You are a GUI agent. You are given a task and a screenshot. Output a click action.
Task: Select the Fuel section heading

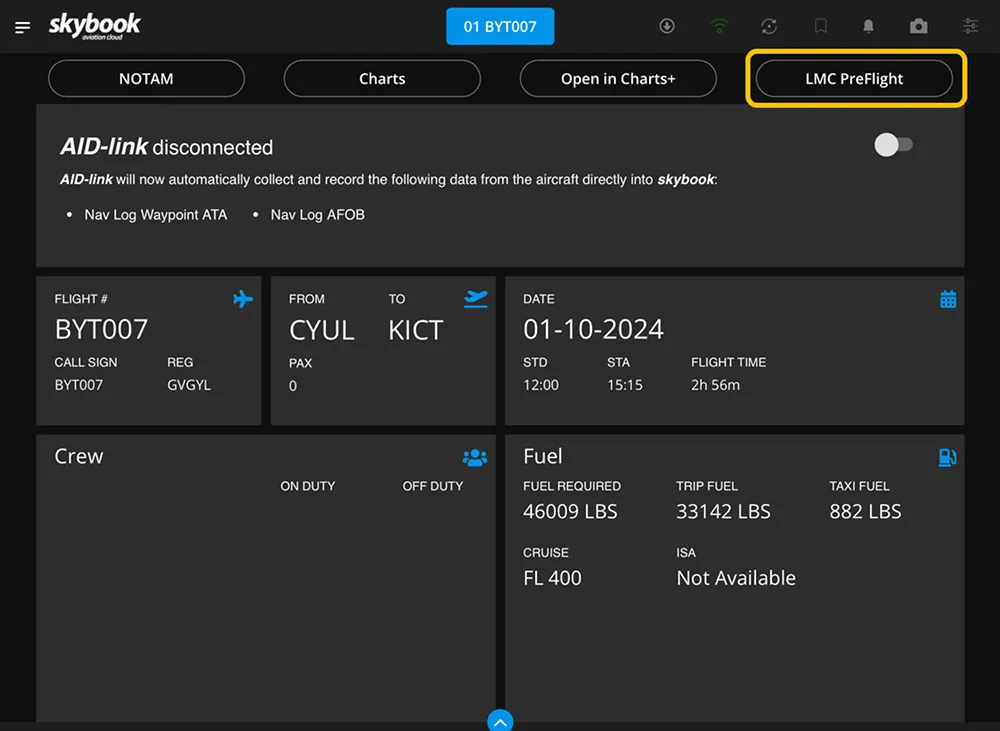pyautogui.click(x=543, y=457)
